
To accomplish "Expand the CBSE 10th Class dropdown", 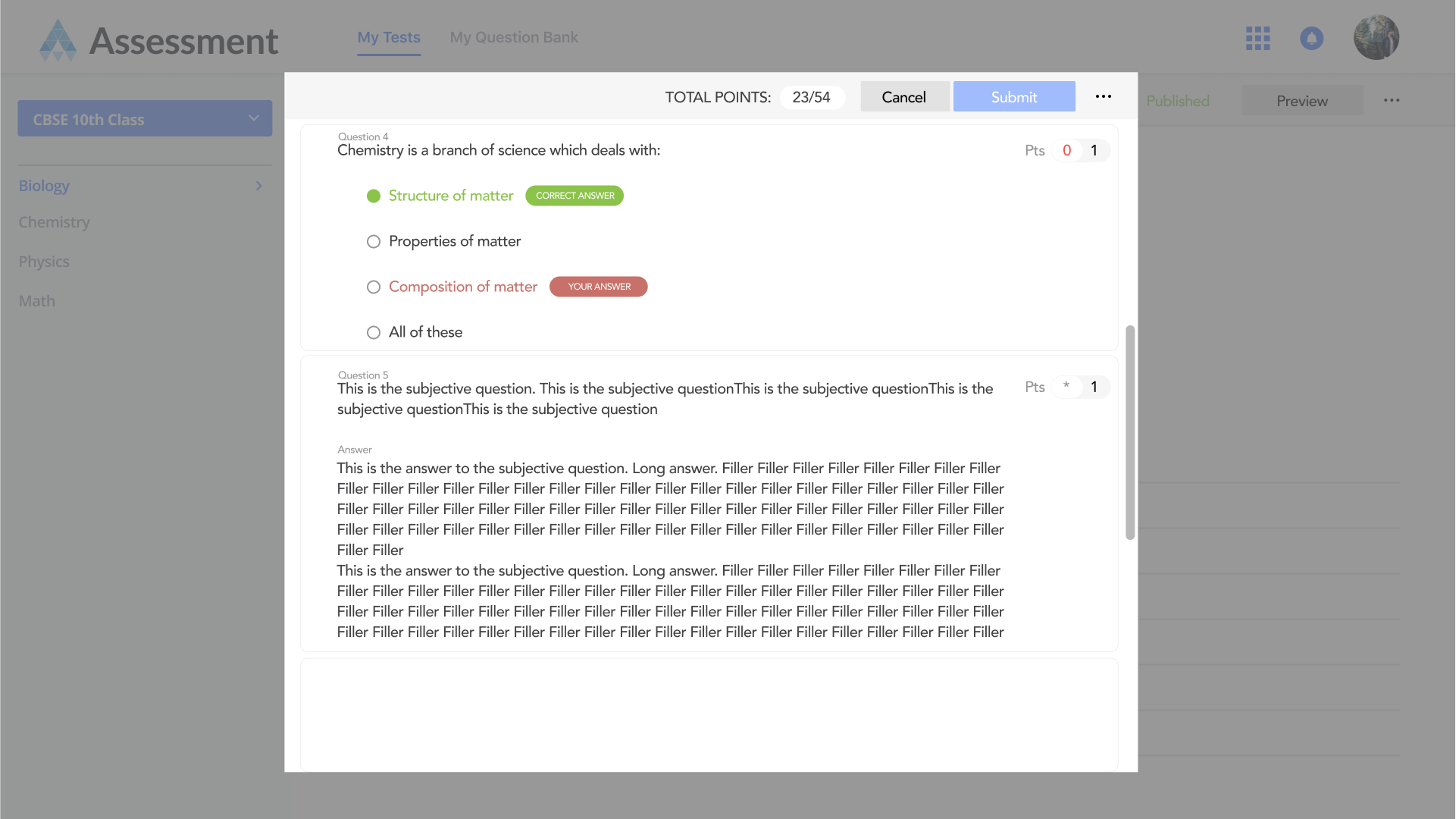I will [144, 118].
